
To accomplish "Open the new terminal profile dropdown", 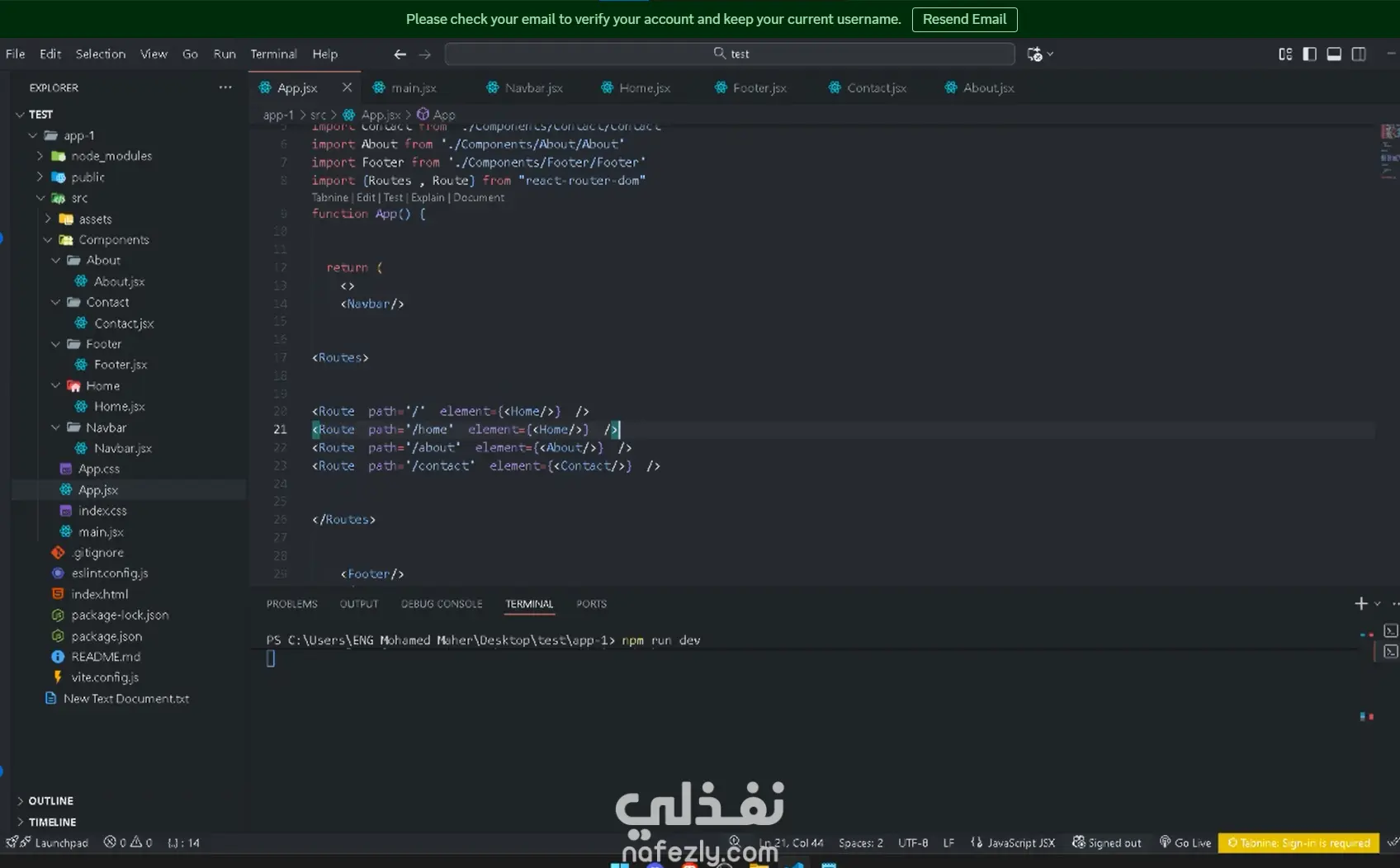I will pos(1377,604).
